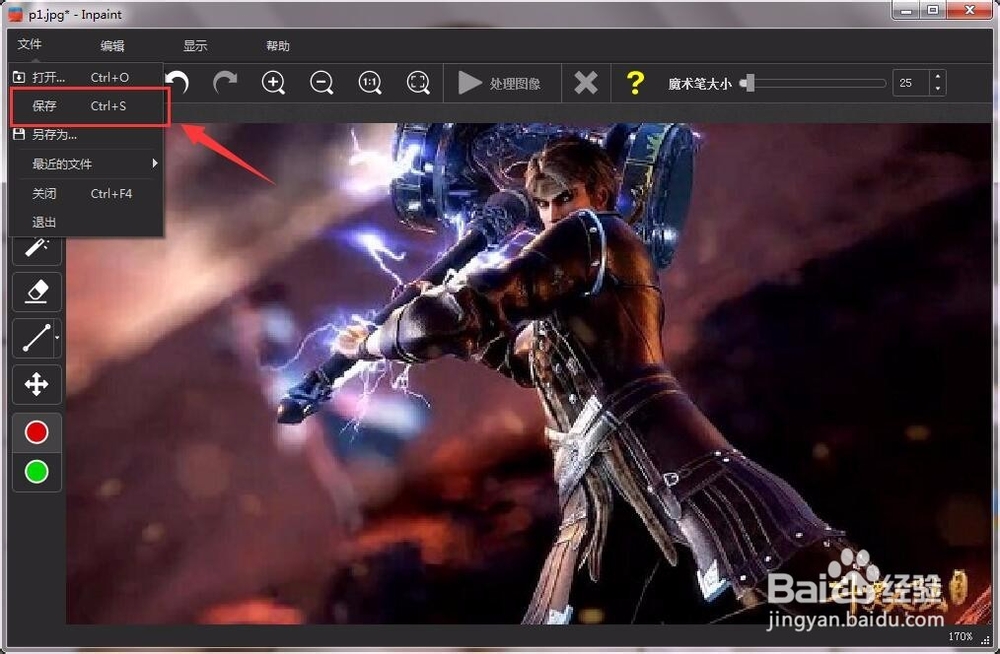Click the X clear selection icon

[586, 83]
